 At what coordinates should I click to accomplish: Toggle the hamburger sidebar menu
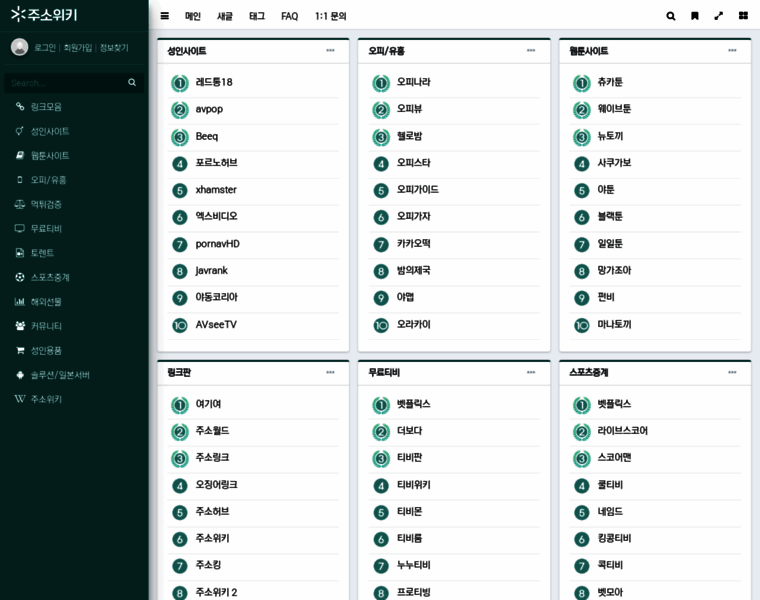point(165,16)
